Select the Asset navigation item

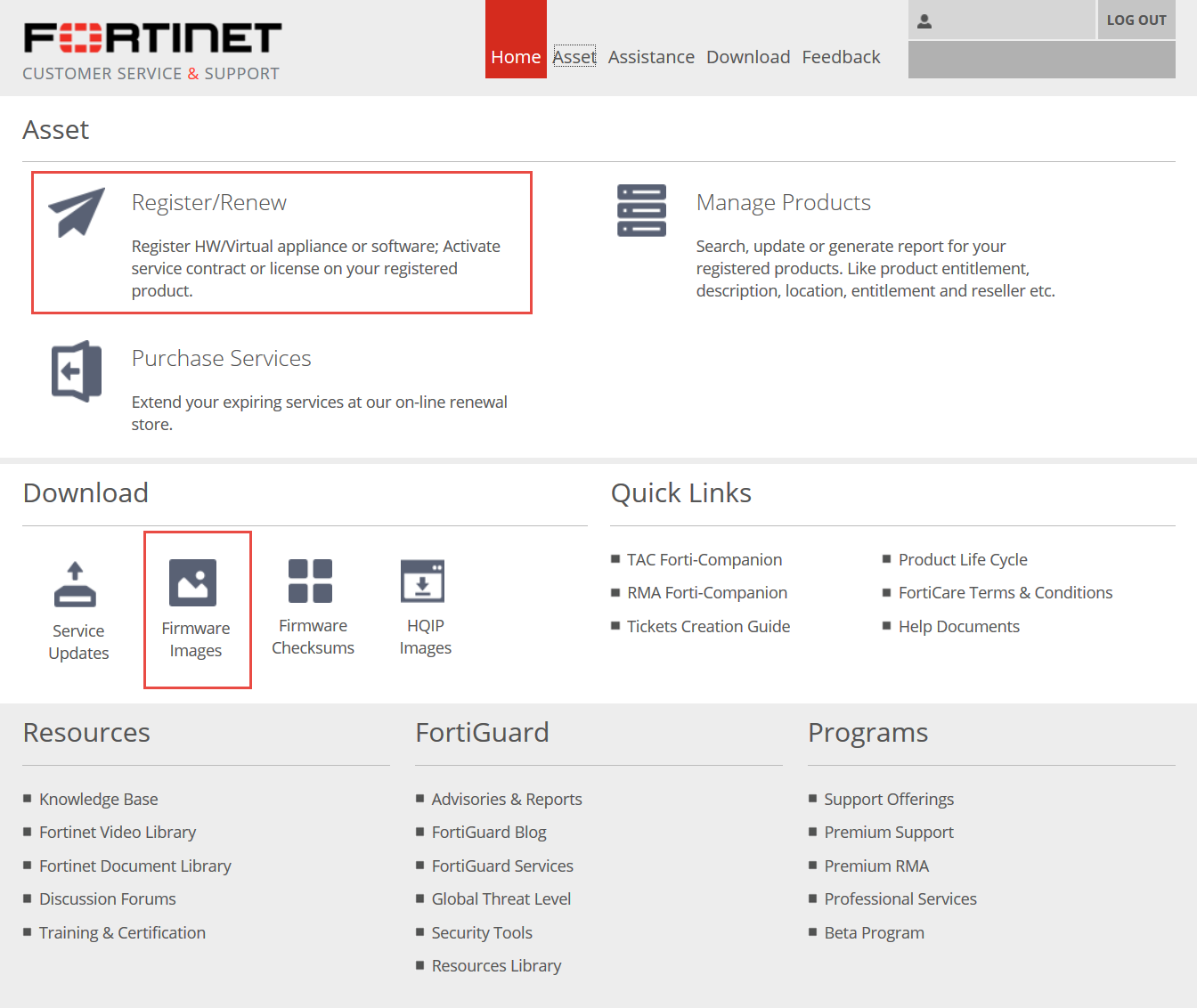[574, 56]
